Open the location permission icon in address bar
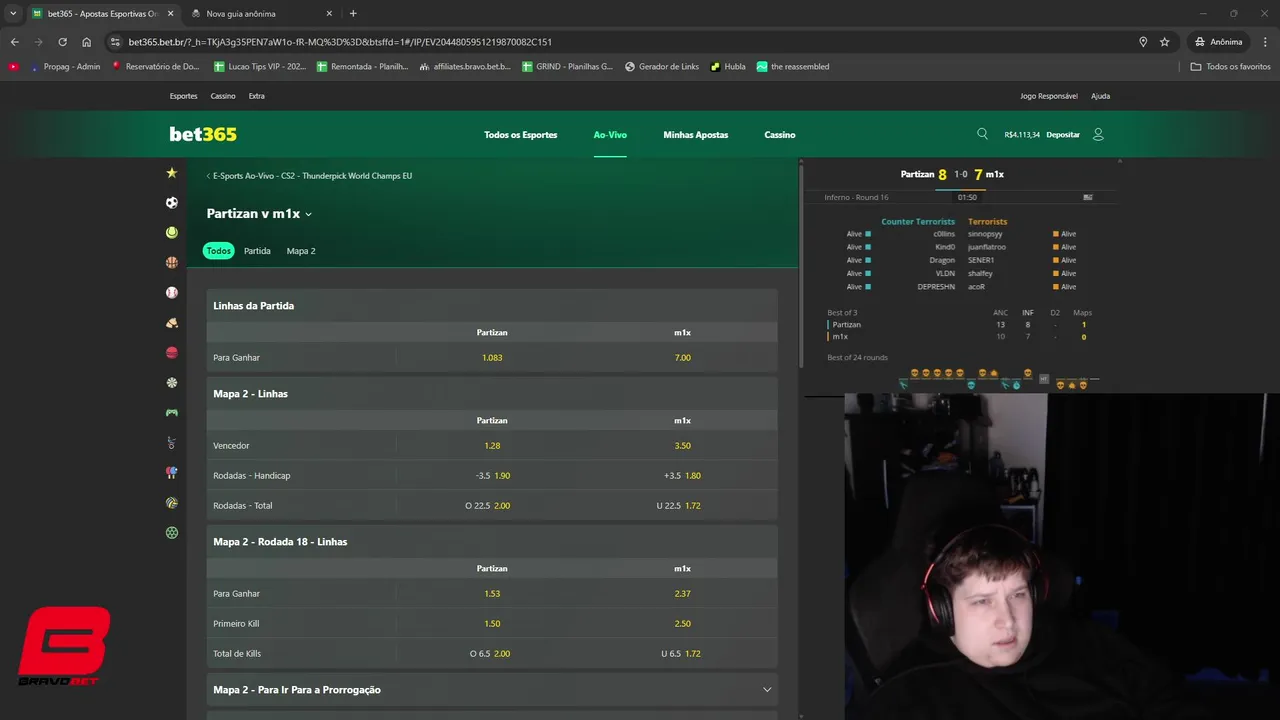The height and width of the screenshot is (720, 1280). point(1143,42)
